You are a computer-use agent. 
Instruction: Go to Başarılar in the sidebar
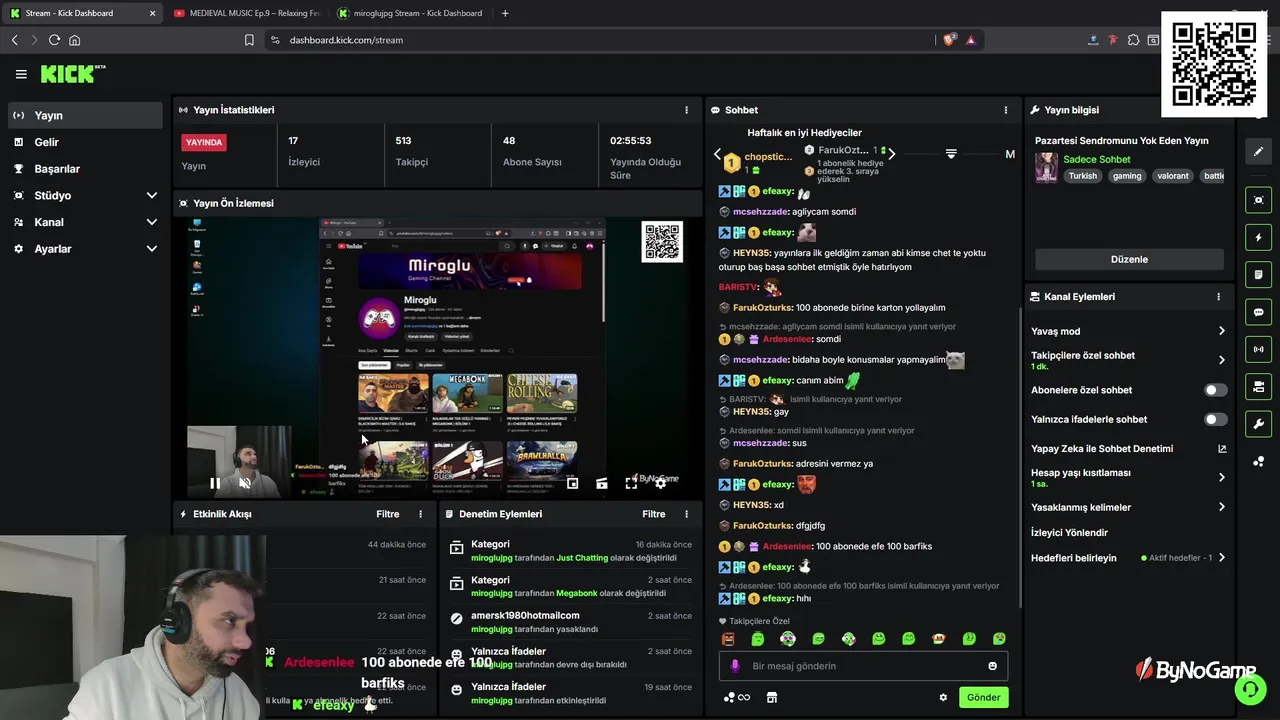click(x=84, y=169)
